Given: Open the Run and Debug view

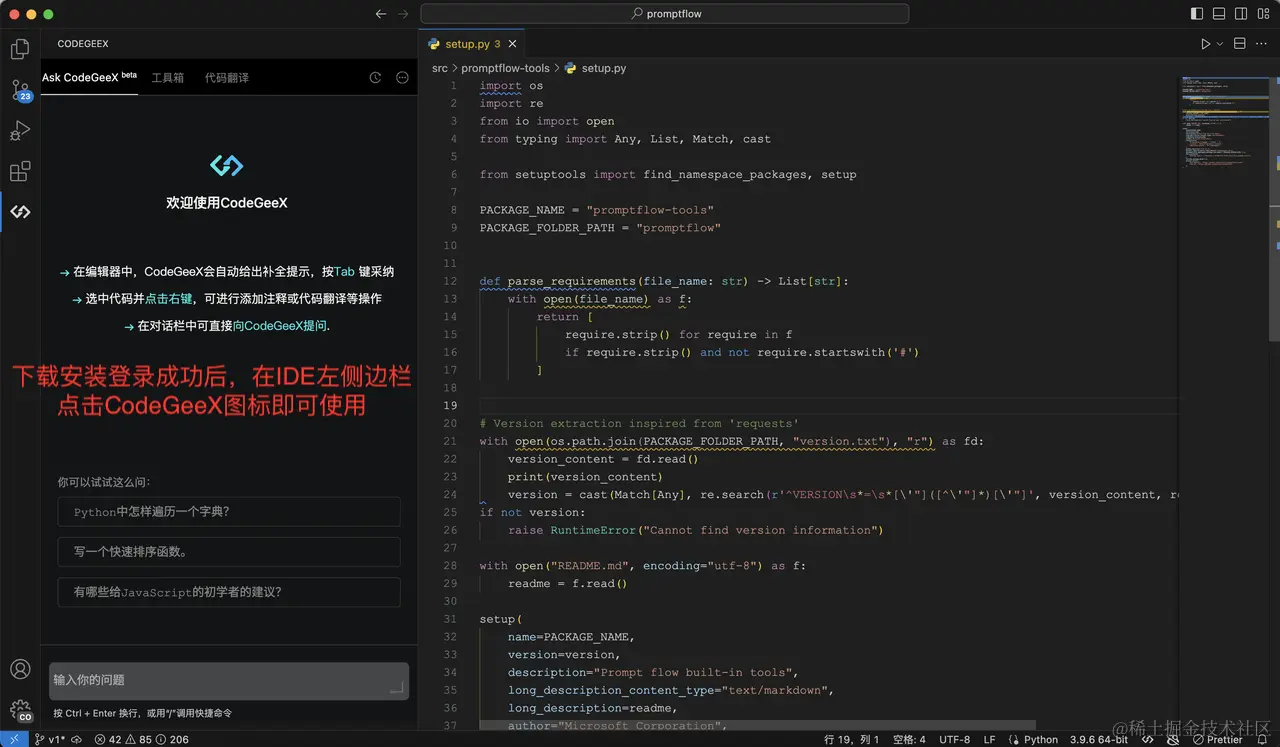Looking at the screenshot, I should [x=20, y=131].
